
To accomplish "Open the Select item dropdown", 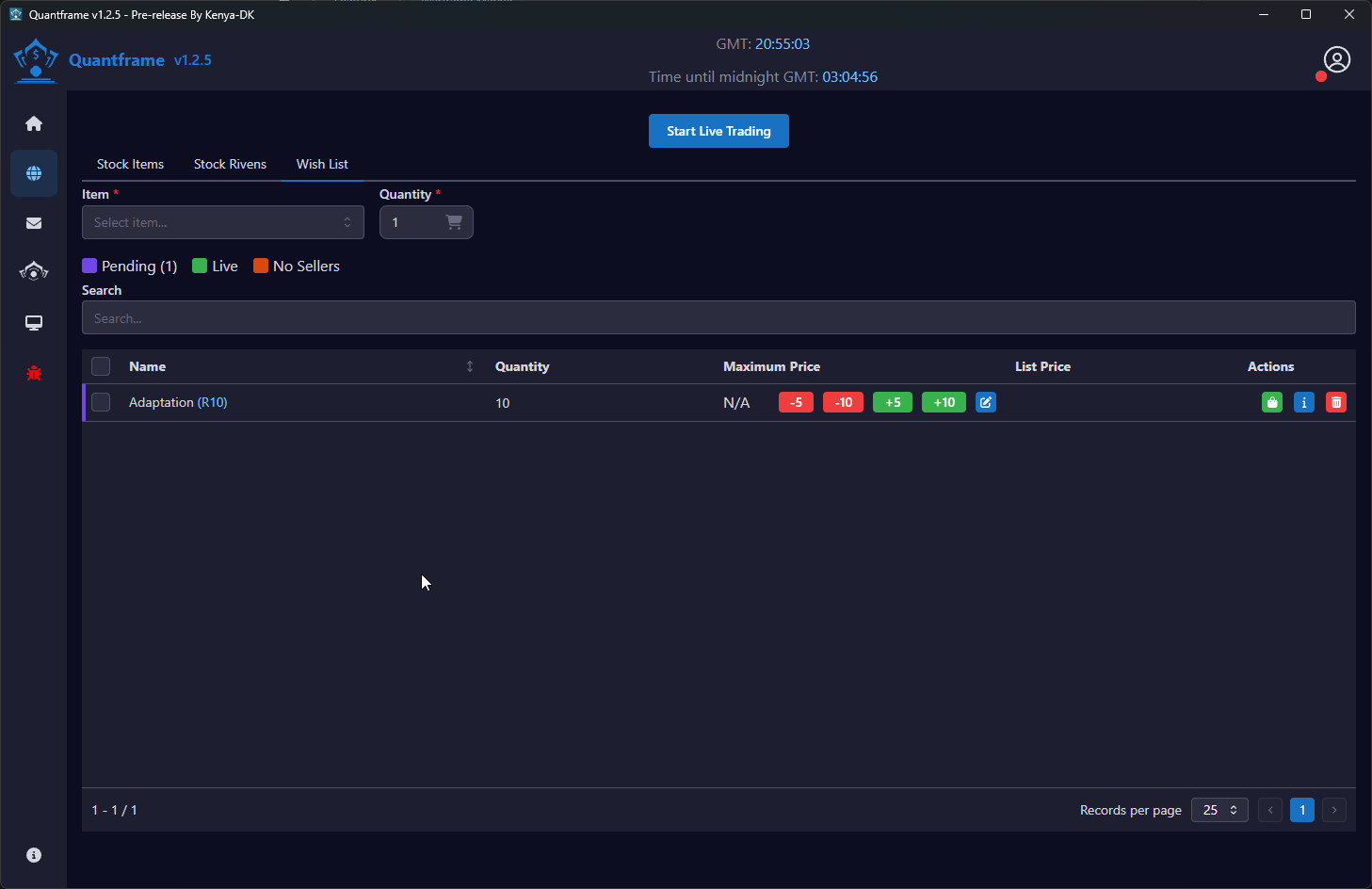I will pyautogui.click(x=223, y=222).
